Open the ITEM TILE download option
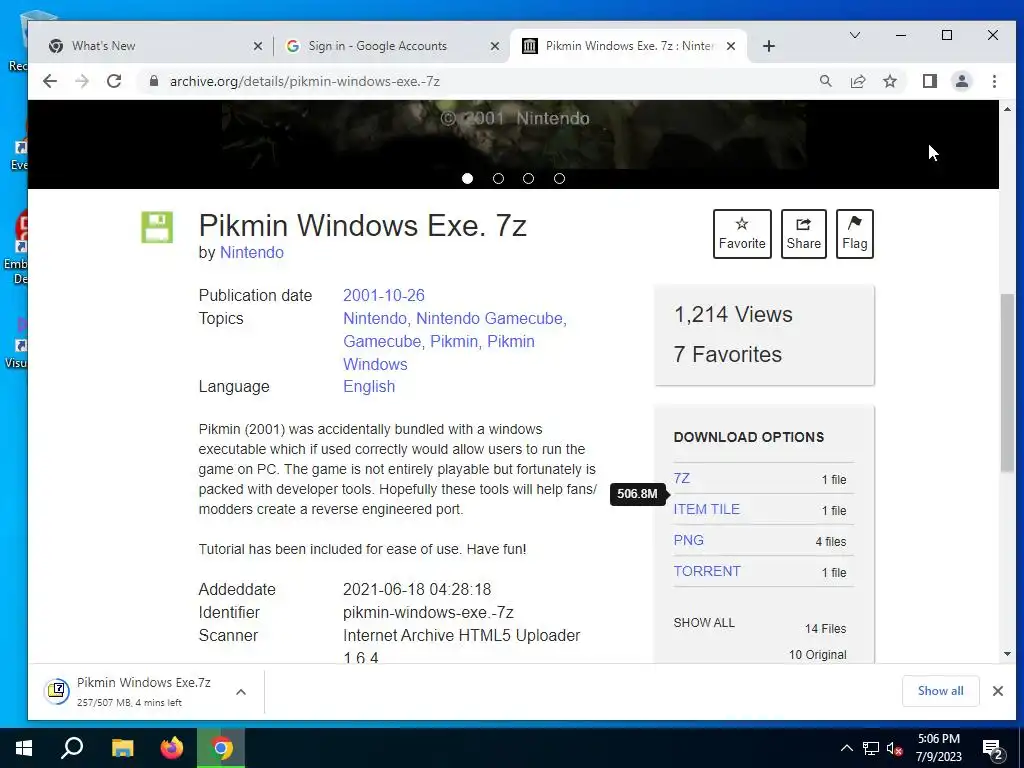 707,509
